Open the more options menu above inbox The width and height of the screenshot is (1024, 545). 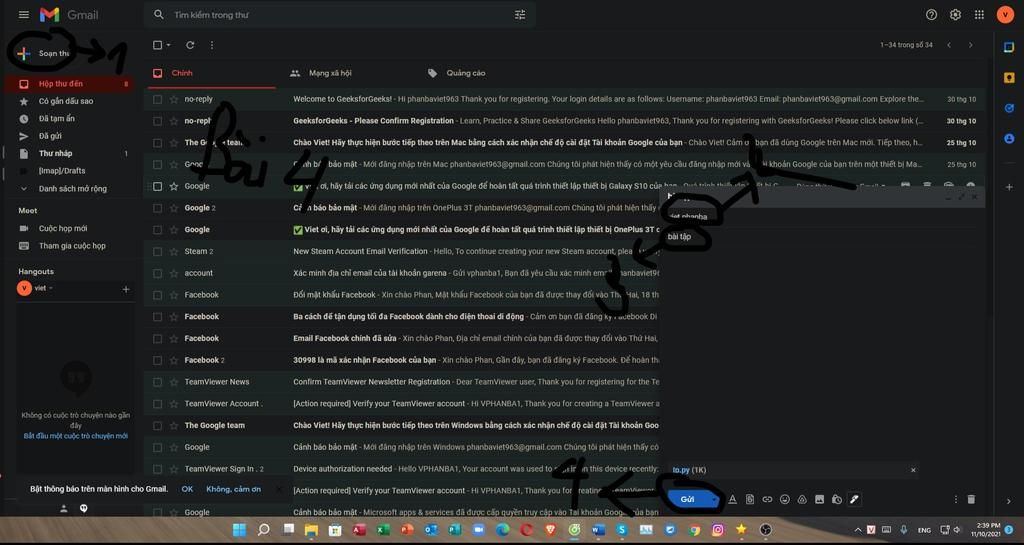coord(212,45)
